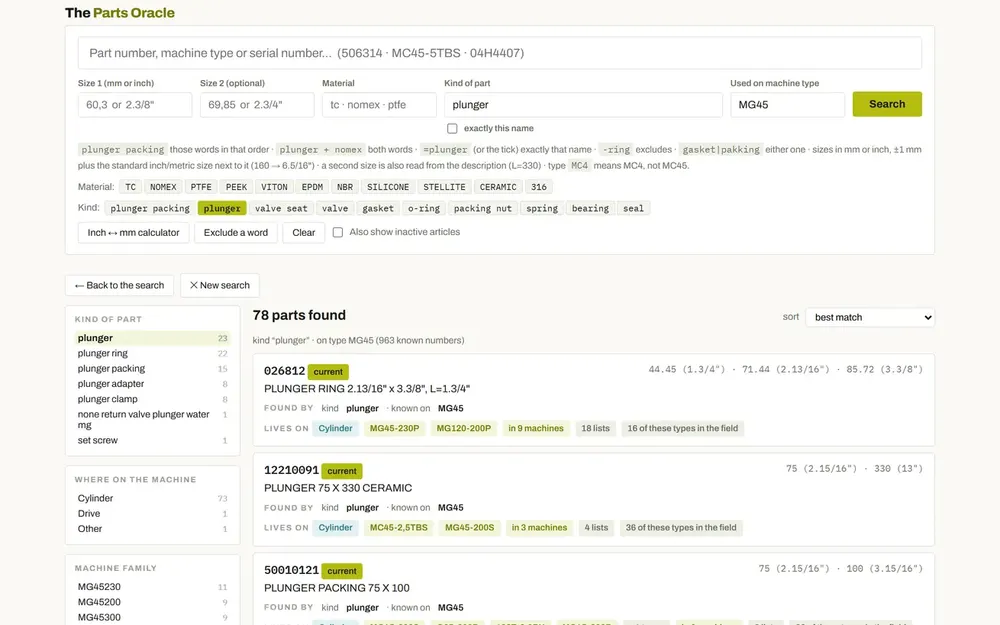Filter by 'plunger clamp' kind
This screenshot has height=625, width=1000.
coord(152,399)
